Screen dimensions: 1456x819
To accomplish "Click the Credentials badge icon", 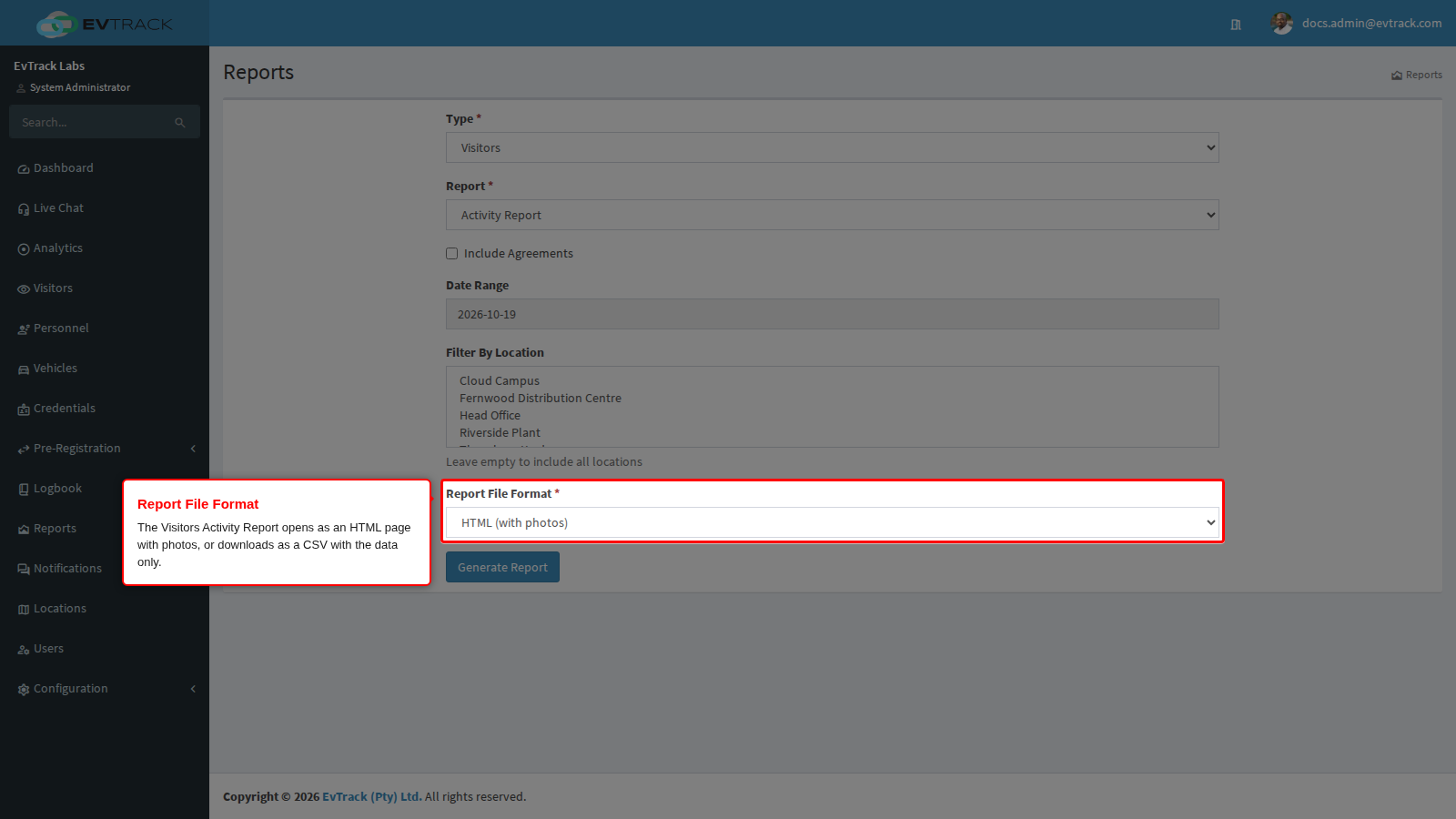I will (24, 409).
